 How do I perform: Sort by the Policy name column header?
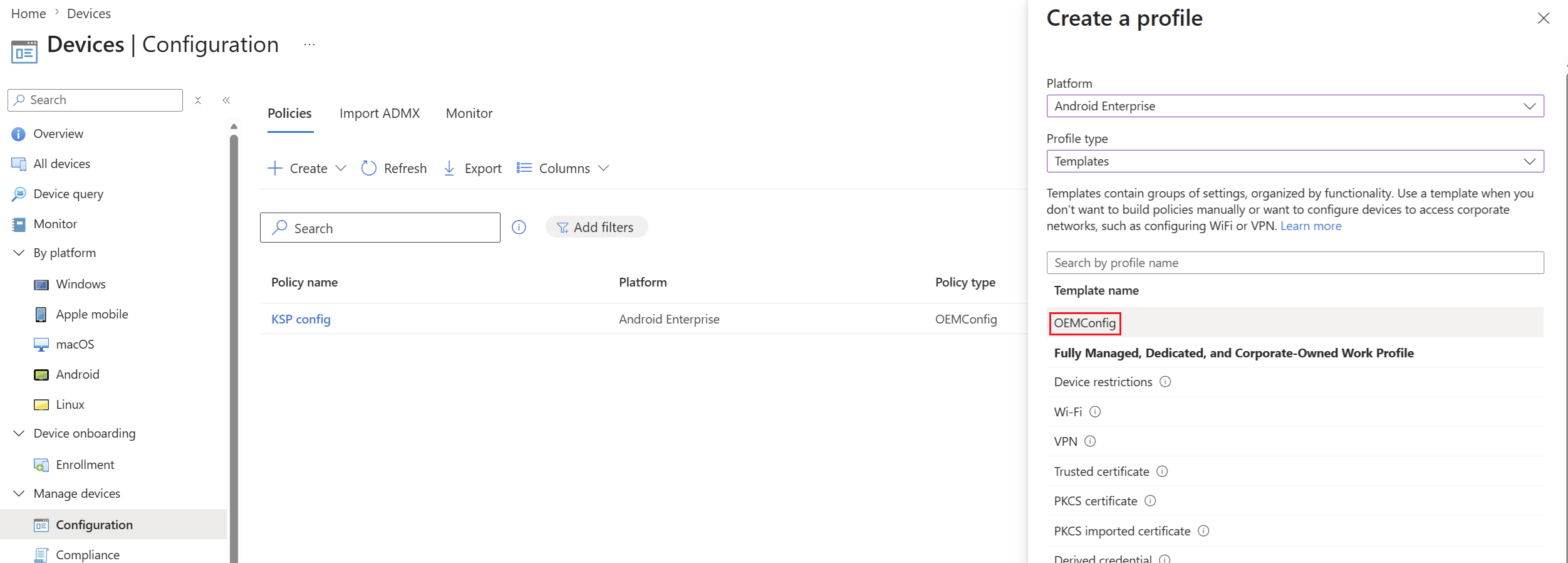(304, 282)
